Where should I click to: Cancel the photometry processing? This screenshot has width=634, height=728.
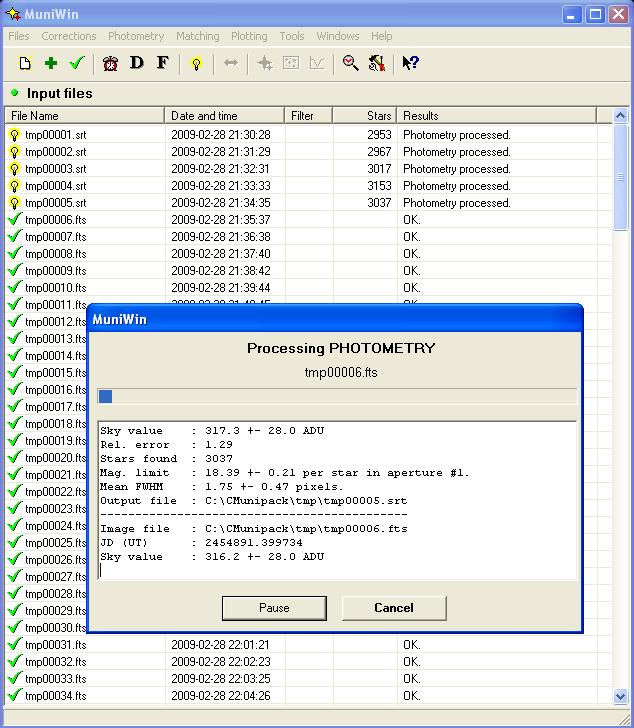coord(393,607)
